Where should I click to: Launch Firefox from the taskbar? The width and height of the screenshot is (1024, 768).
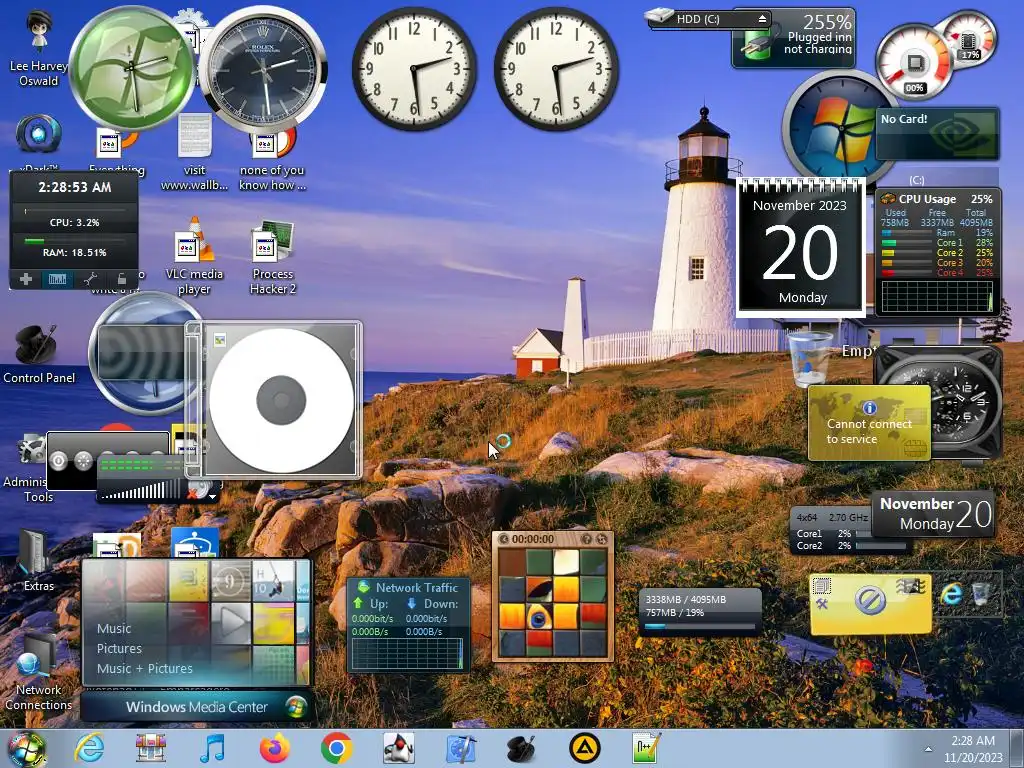pos(274,748)
